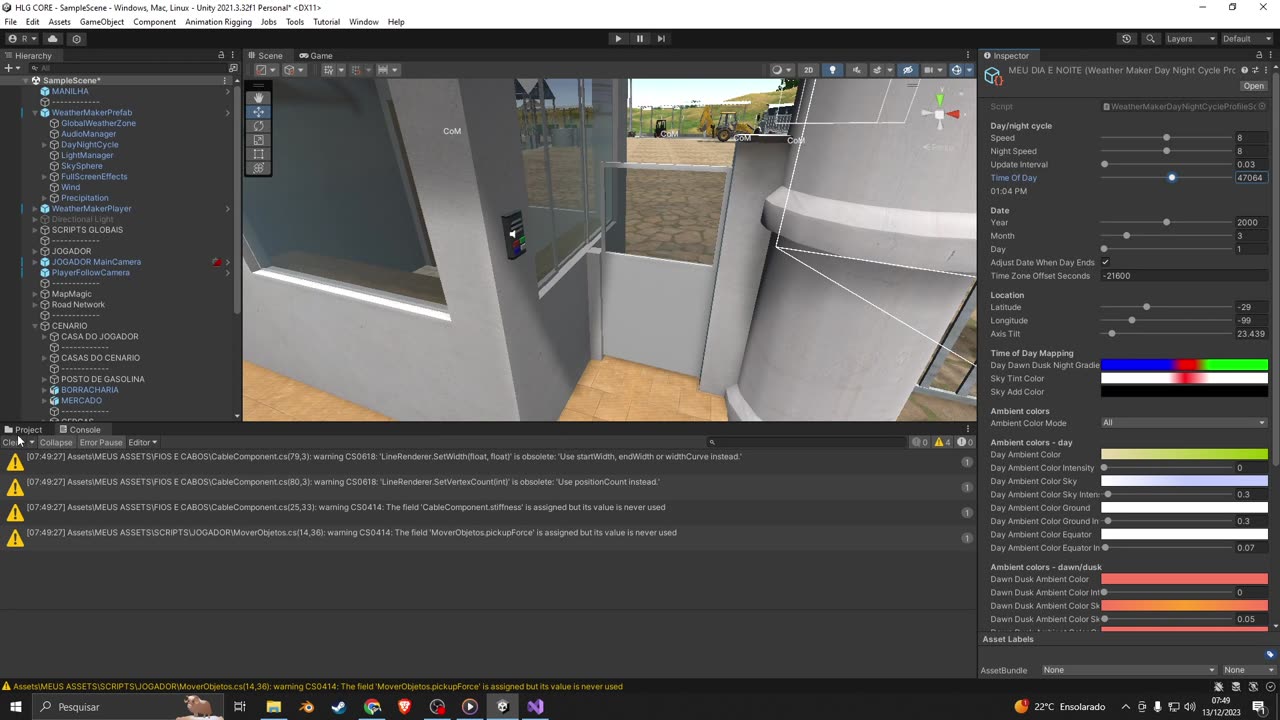
Task: Switch to the Game tab
Action: tap(315, 56)
